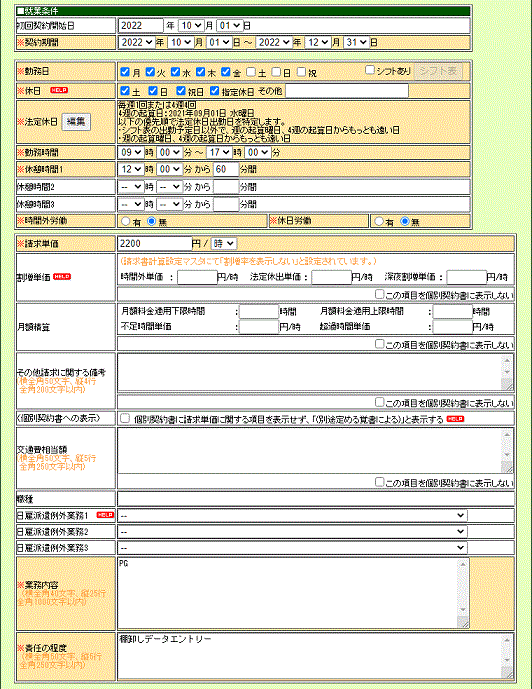This screenshot has height=689, width=532.
Task: Check hide-in-contract box under 交通費相当額
Action: pos(380,482)
